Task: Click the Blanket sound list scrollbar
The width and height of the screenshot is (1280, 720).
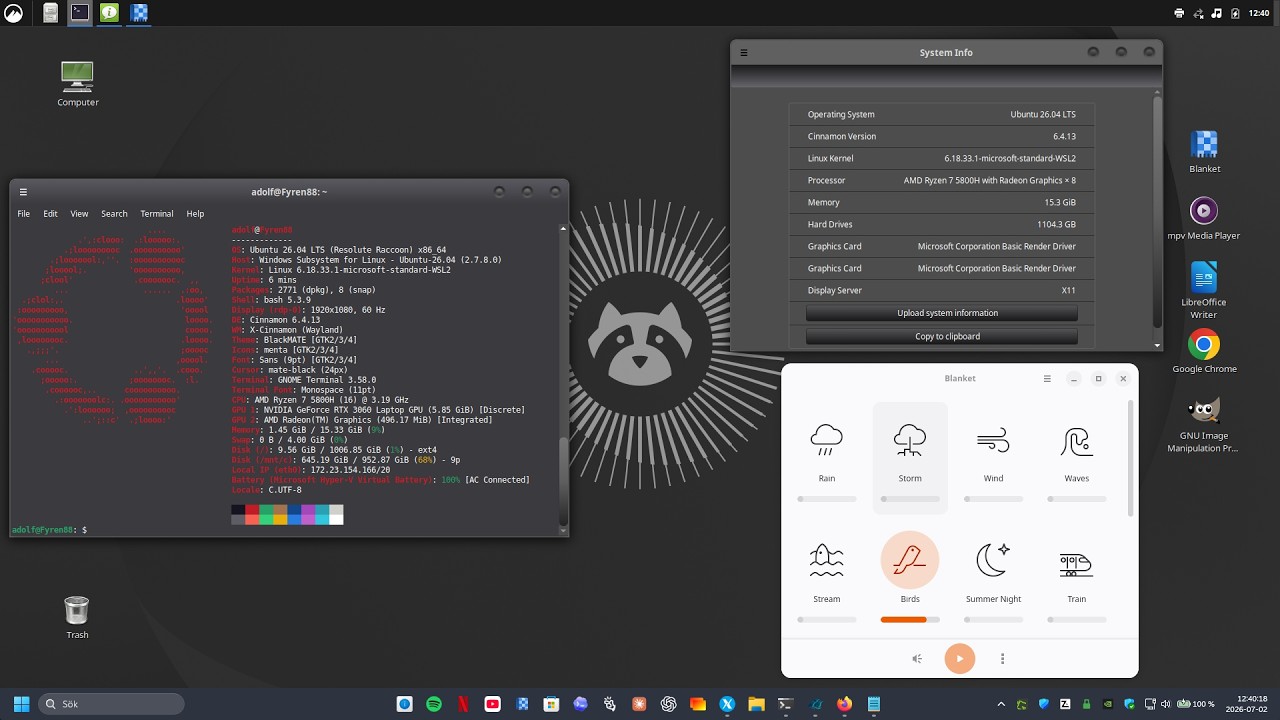Action: 1132,460
